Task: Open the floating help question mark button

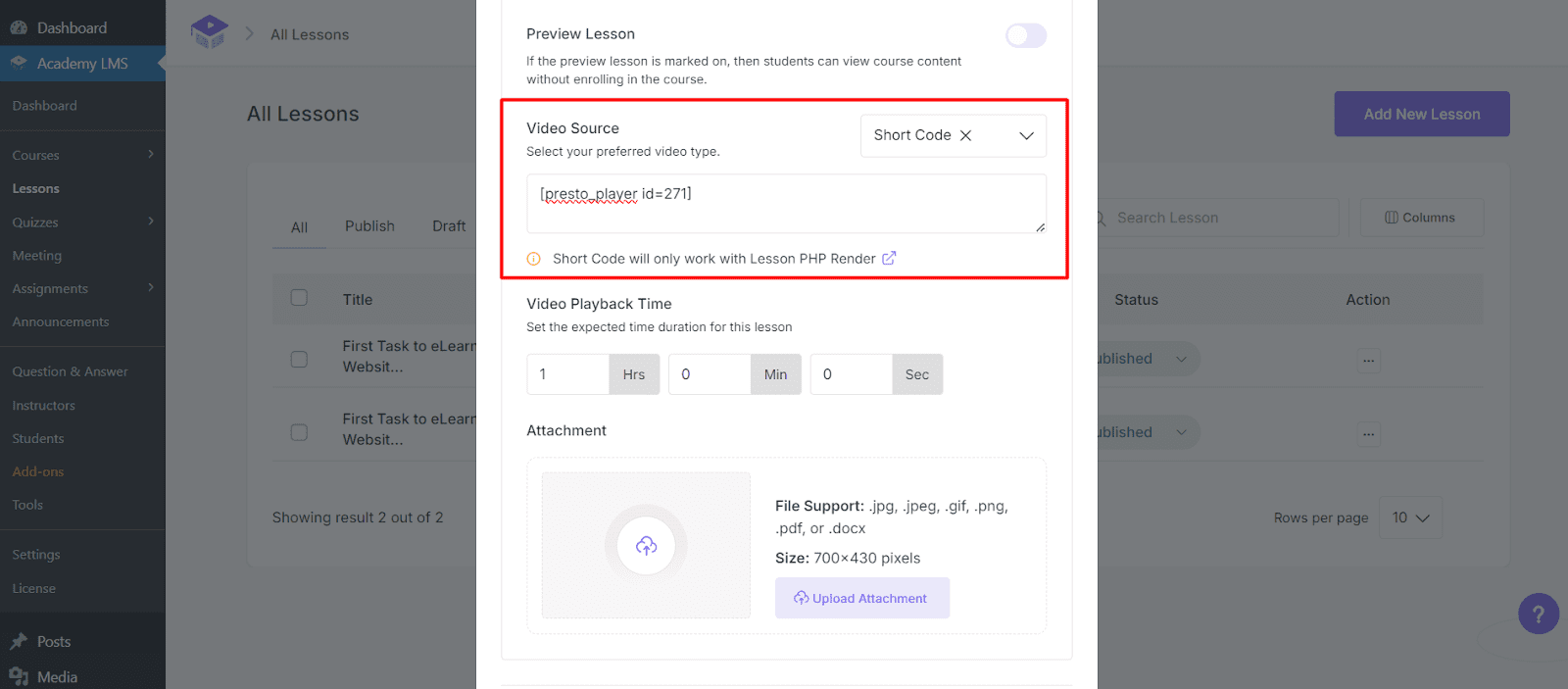Action: pyautogui.click(x=1538, y=614)
